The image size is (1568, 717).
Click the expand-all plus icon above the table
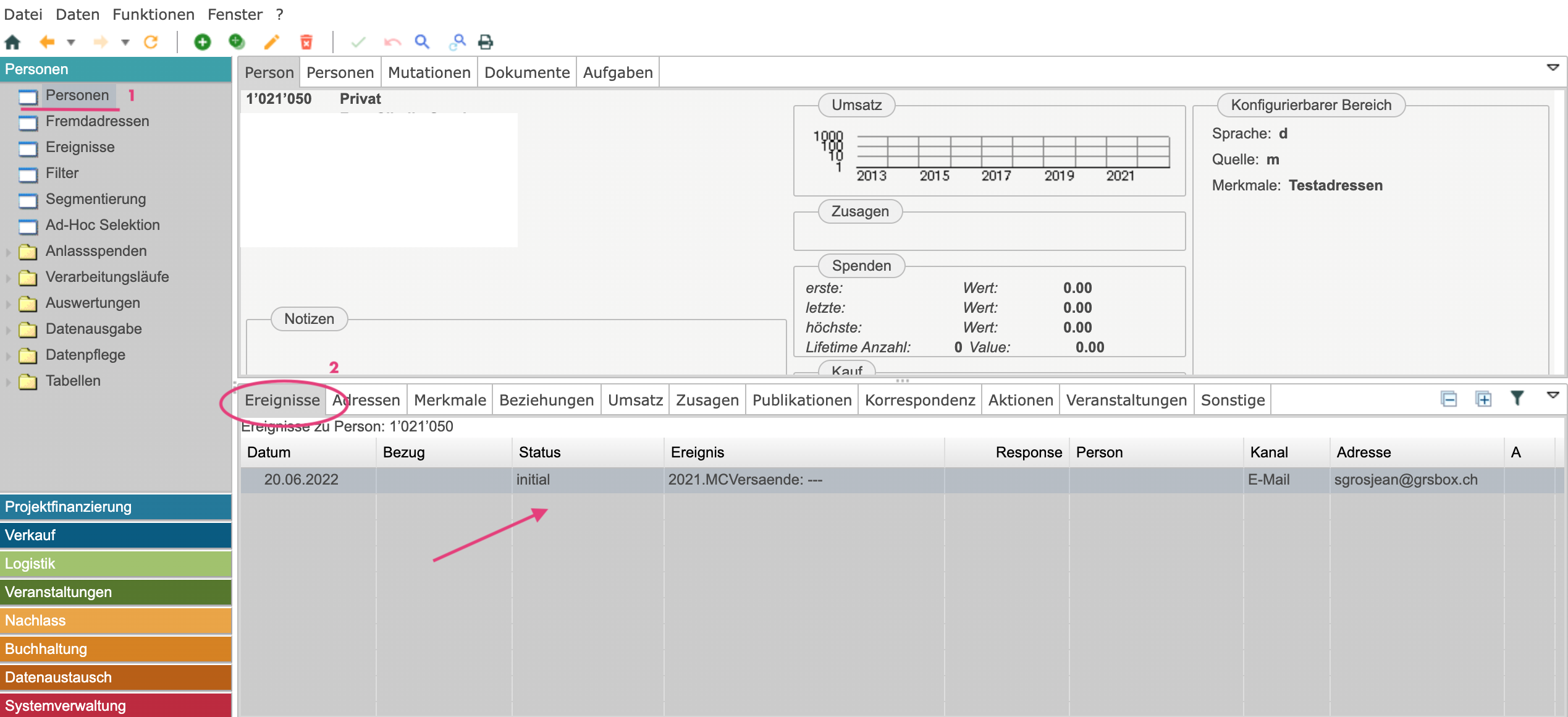point(1483,399)
